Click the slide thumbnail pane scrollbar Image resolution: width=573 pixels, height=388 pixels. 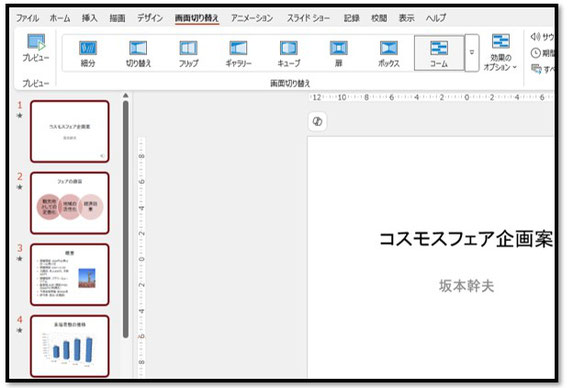point(126,219)
